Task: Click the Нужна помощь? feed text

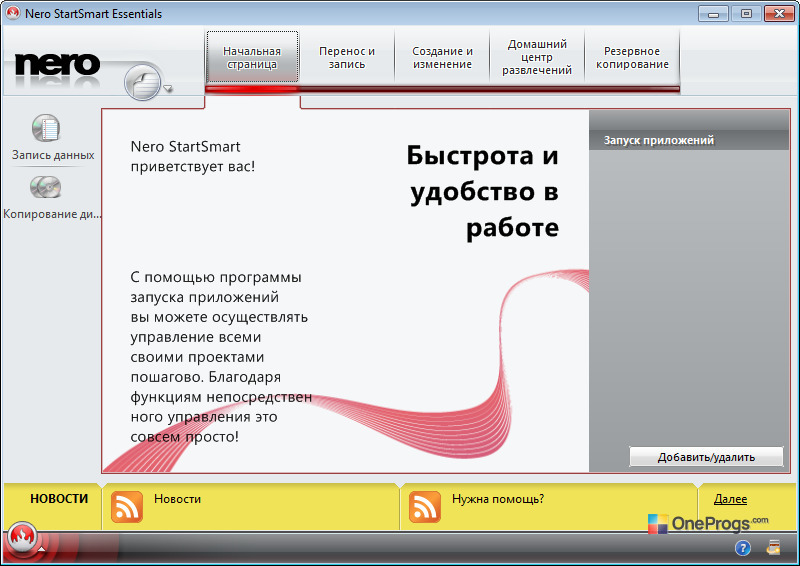Action: 498,499
